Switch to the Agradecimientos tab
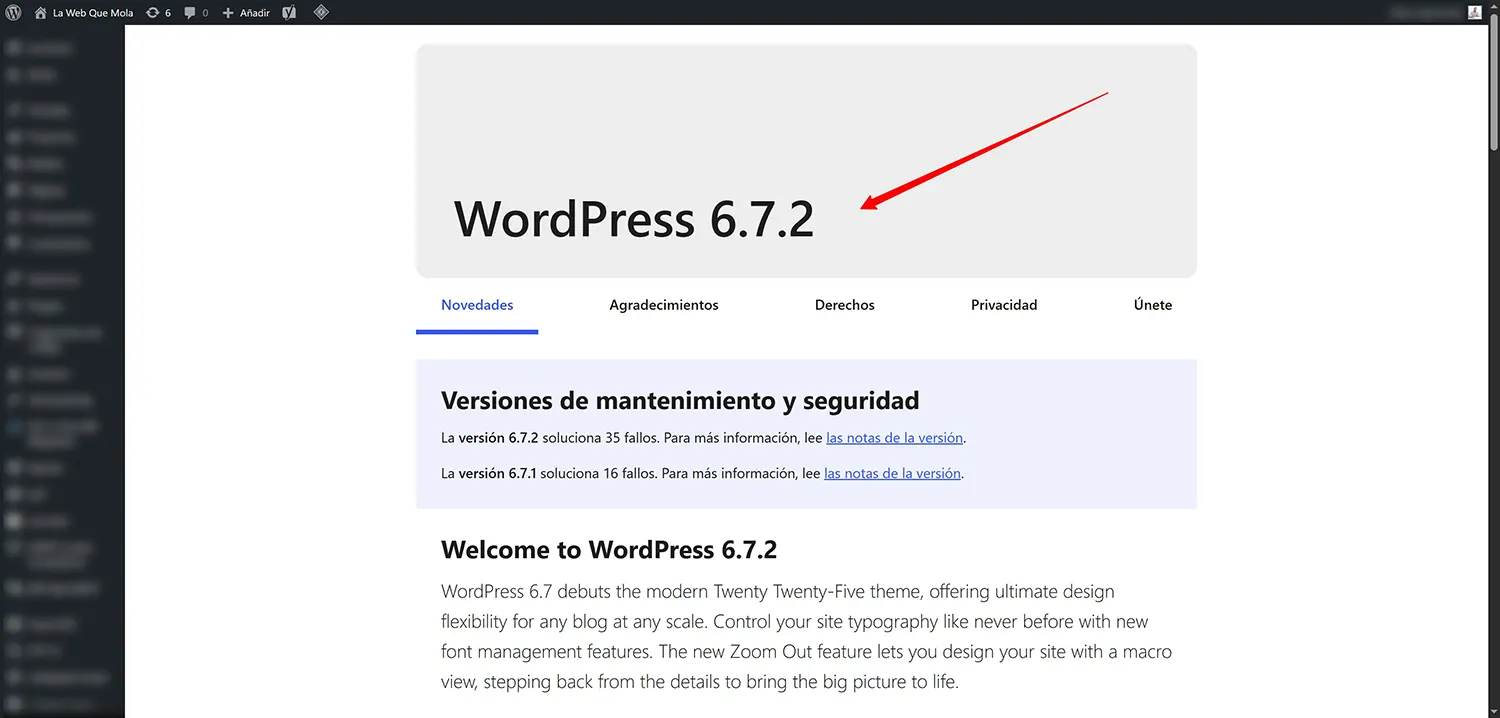Image resolution: width=1500 pixels, height=718 pixels. (663, 305)
